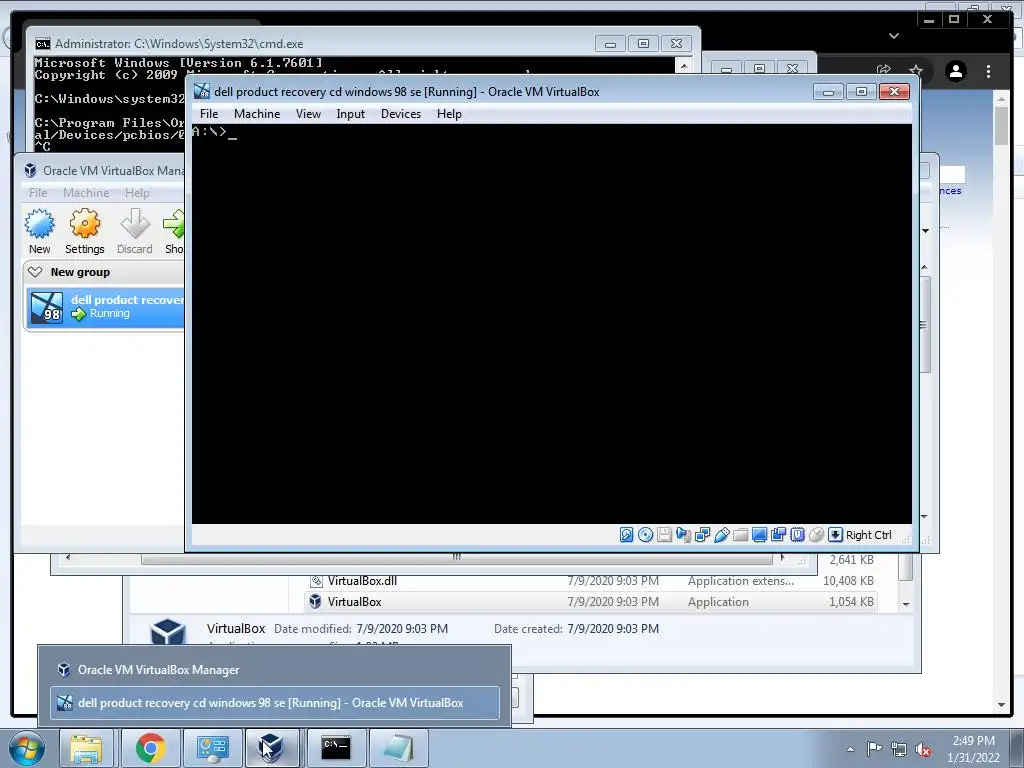Click Oracle VM VirtualBox Manager taskbar preview
1024x768 pixels.
coord(274,669)
